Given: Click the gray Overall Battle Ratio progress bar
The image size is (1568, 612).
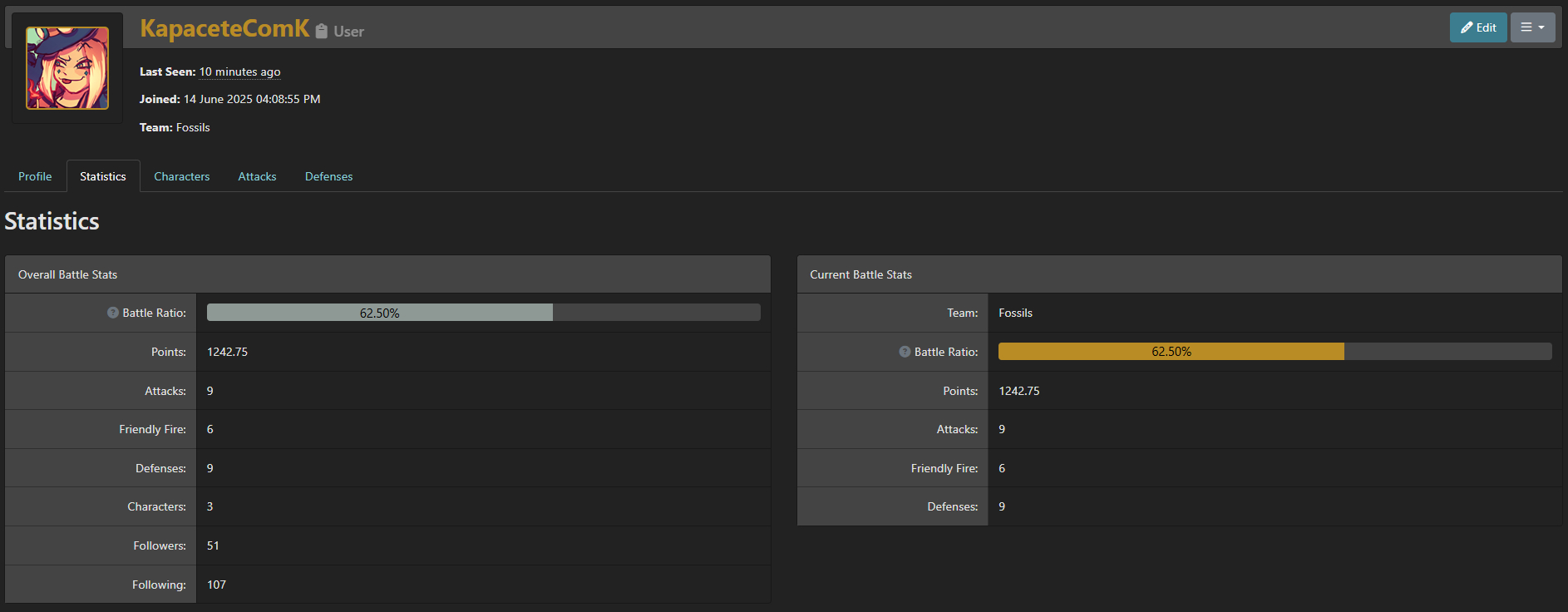Looking at the screenshot, I should [379, 313].
